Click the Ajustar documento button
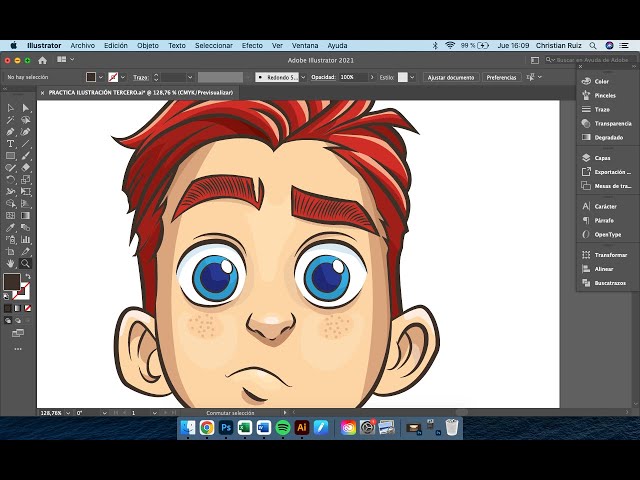Screen dimensions: 640x480 [x=451, y=77]
